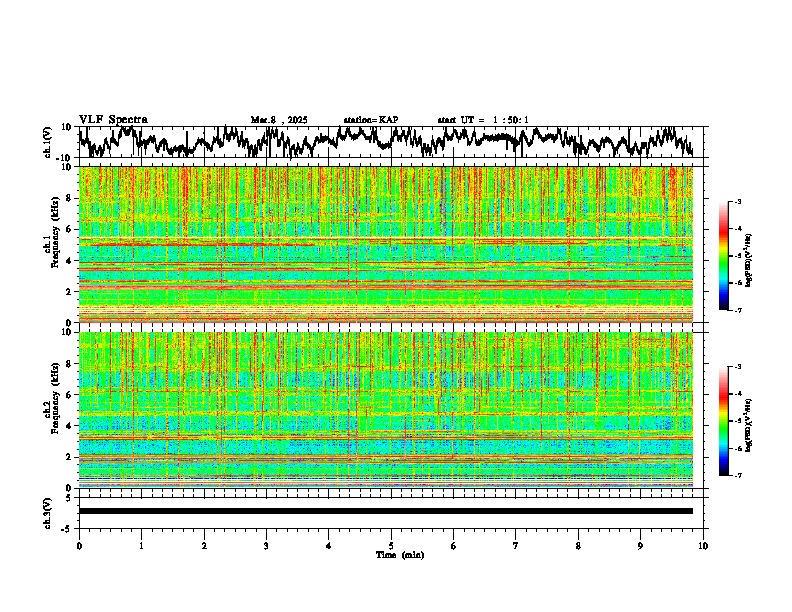This screenshot has height=612, width=792.
Task: Click the ch.2 spectrogram color scale bar
Action: tap(723, 421)
